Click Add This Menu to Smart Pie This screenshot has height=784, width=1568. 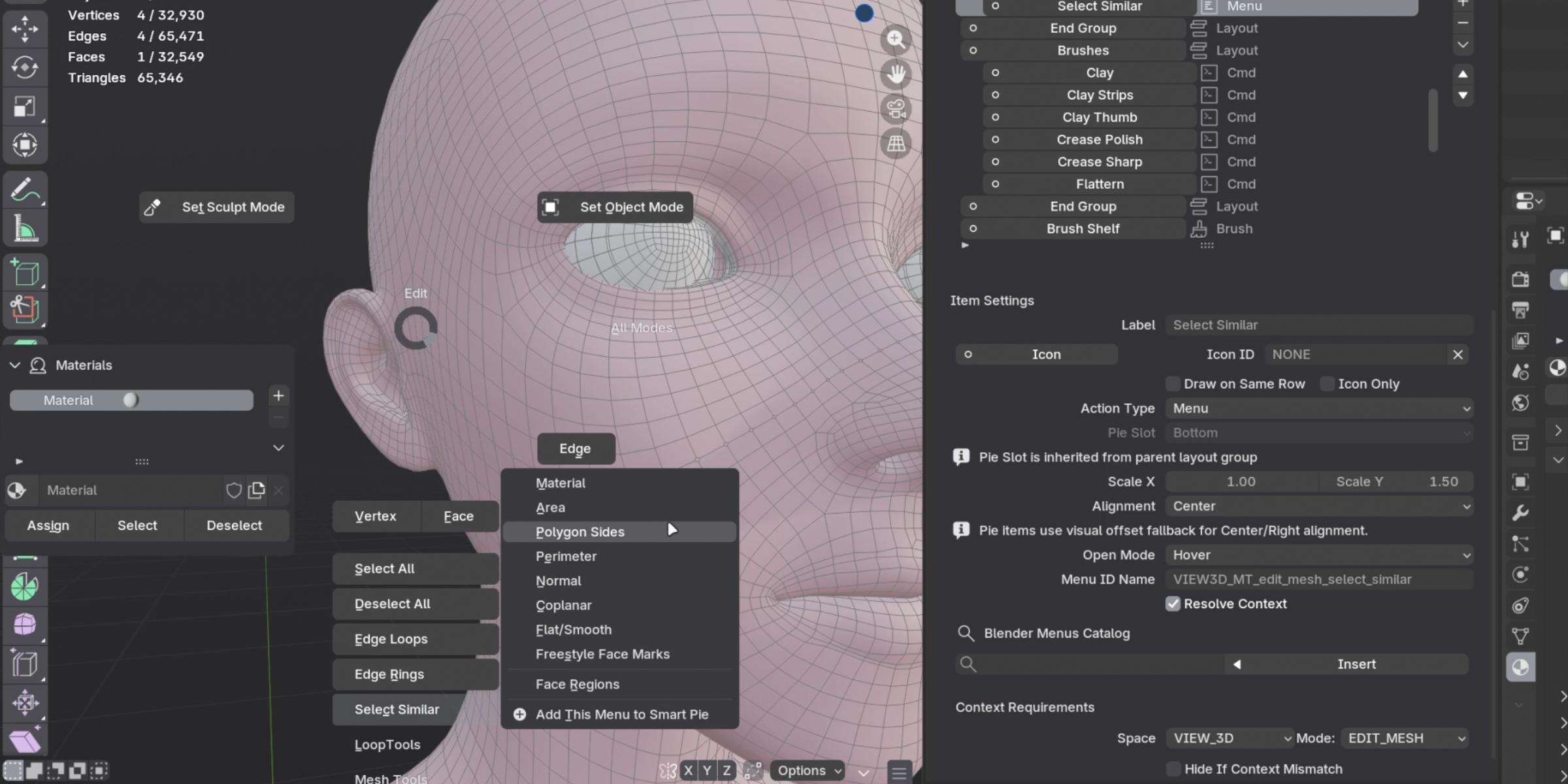click(619, 715)
